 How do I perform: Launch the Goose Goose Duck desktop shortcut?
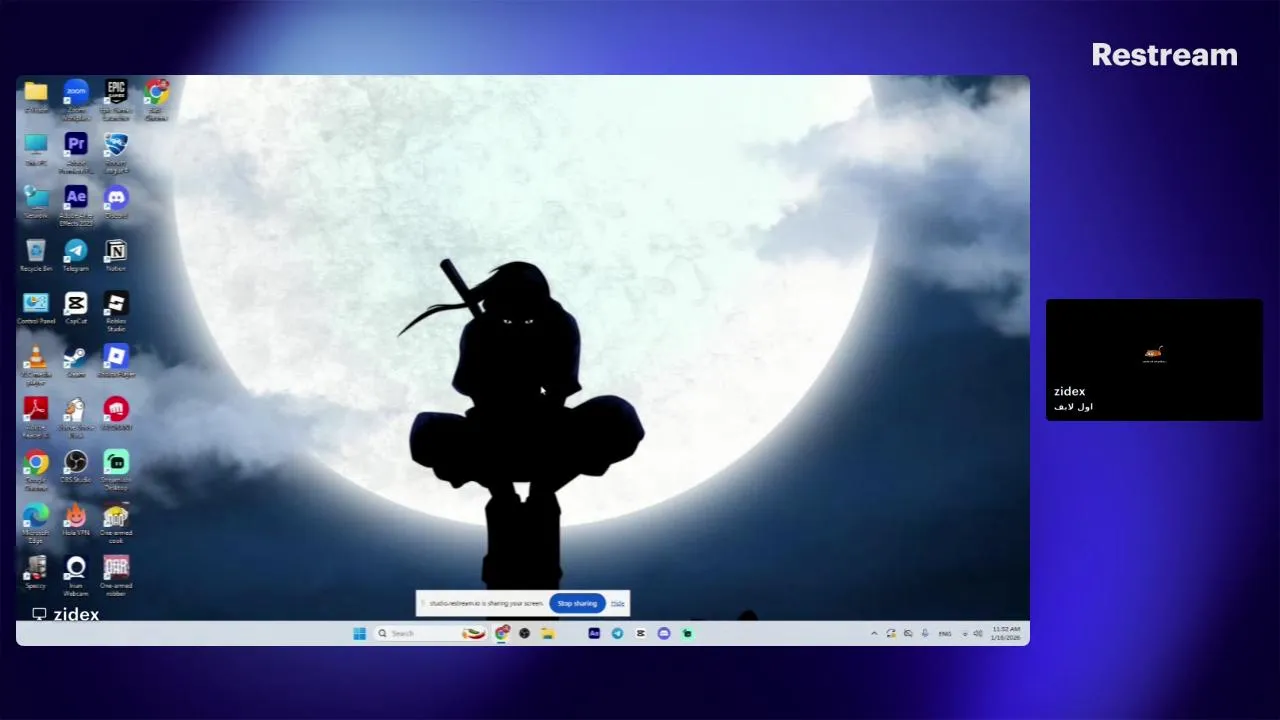click(76, 417)
